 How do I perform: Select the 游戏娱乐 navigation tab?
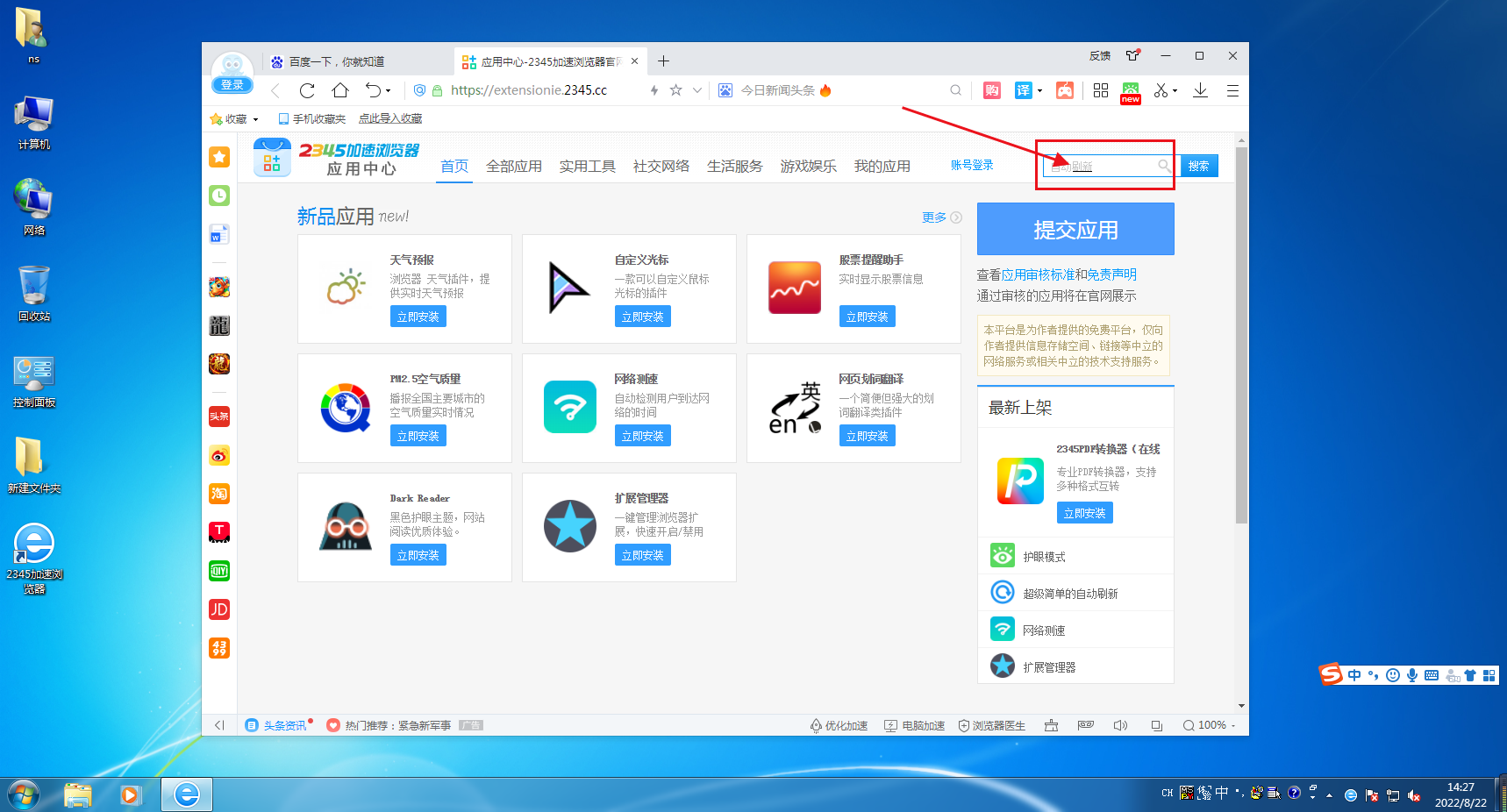click(x=809, y=166)
